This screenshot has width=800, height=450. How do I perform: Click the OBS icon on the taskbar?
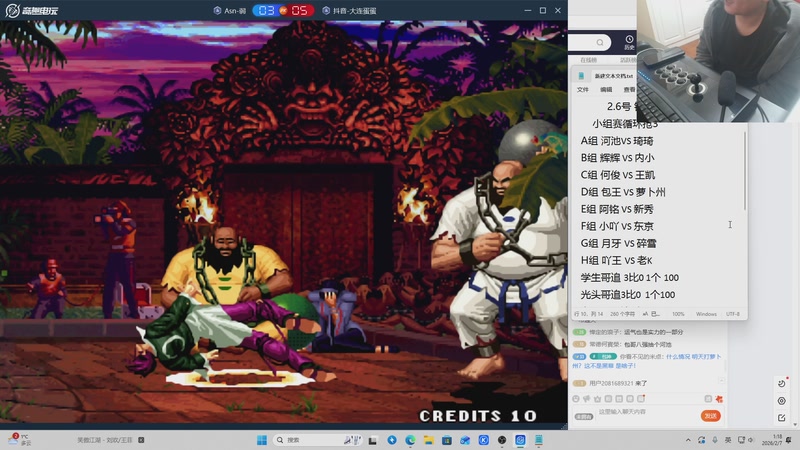502,440
